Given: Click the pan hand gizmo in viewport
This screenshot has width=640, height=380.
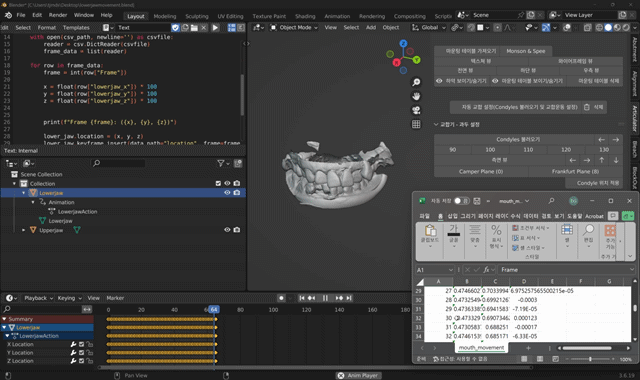Looking at the screenshot, I should [x=416, y=96].
